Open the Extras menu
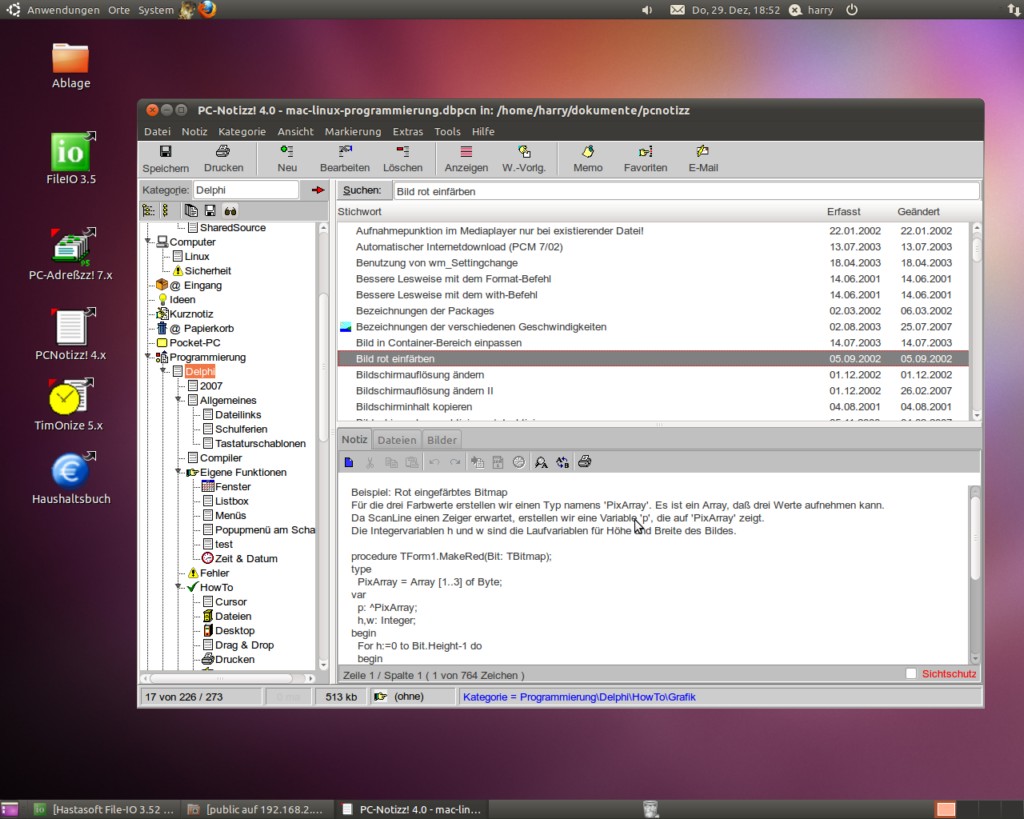Image resolution: width=1024 pixels, height=819 pixels. (x=408, y=131)
